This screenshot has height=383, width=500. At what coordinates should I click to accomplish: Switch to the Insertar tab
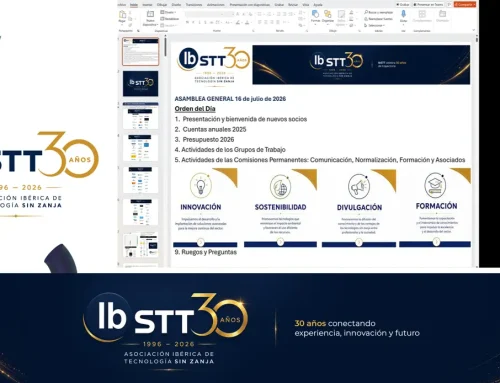click(147, 5)
